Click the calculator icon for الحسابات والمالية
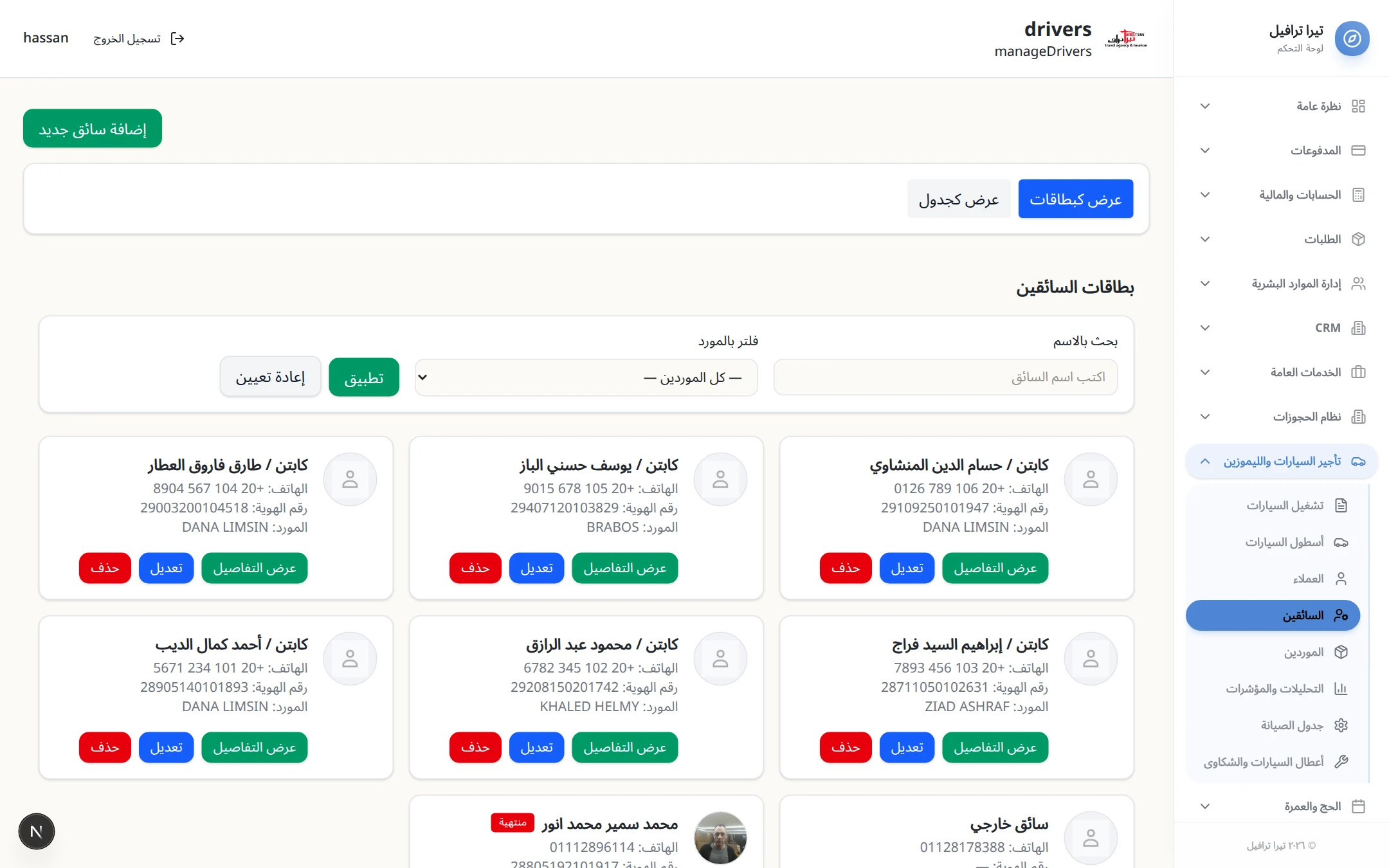1389x868 pixels. click(x=1358, y=195)
